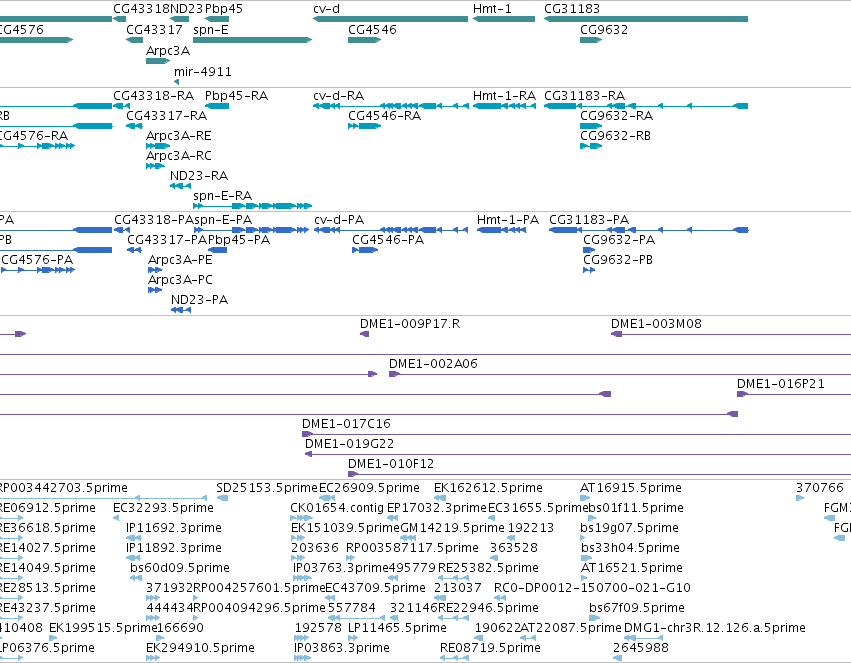Image resolution: width=851 pixels, height=663 pixels.
Task: Click BAC clone DME1-016P21 label
Action: [780, 384]
